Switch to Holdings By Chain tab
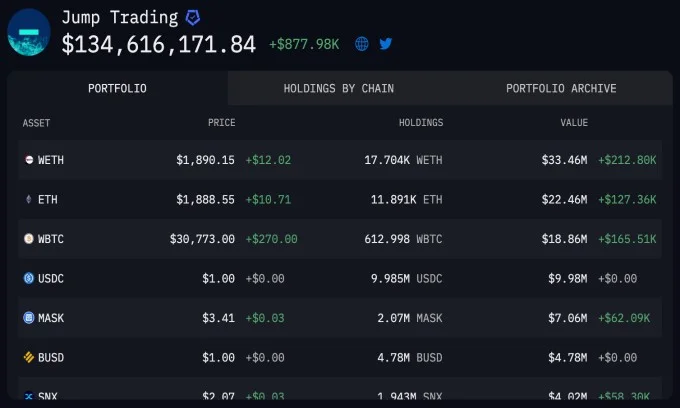680x408 pixels. 338,88
